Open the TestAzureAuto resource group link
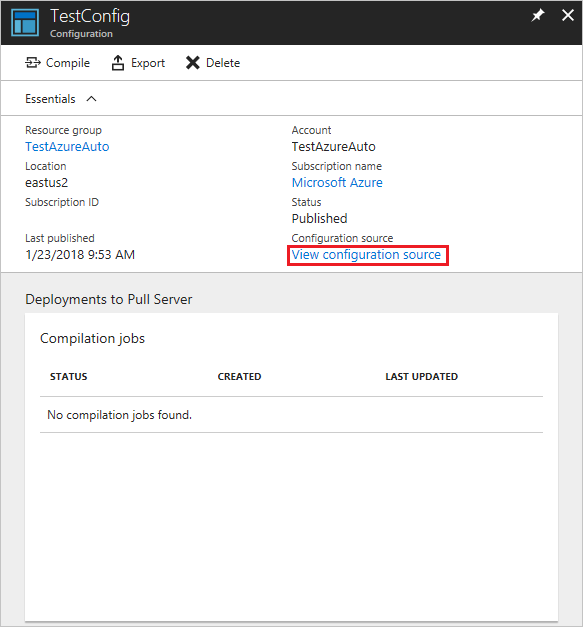 tap(67, 147)
